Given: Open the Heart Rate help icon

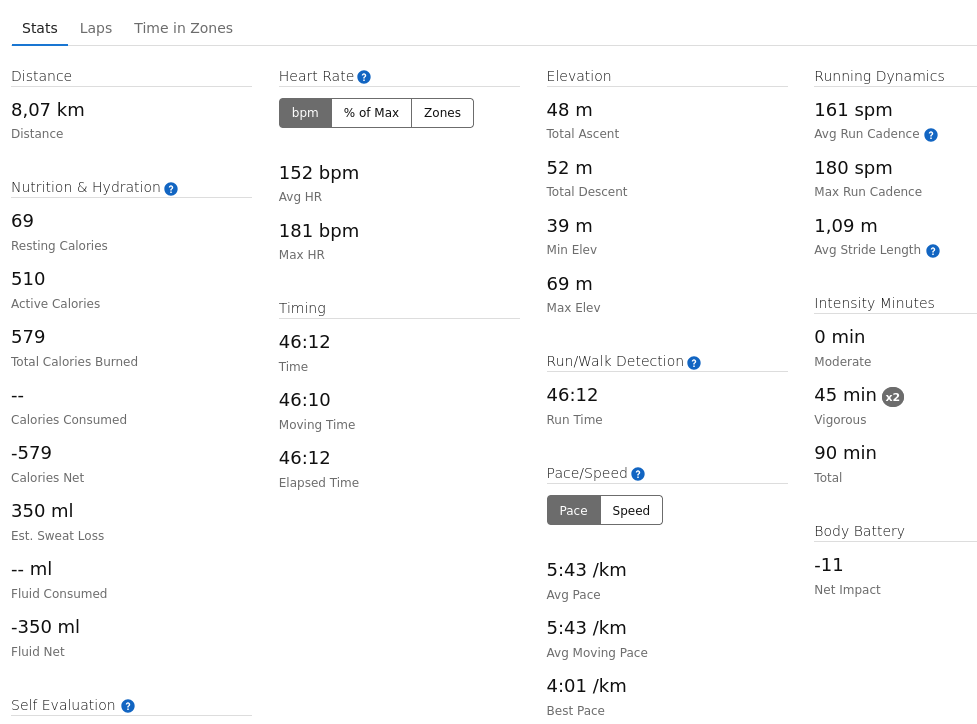Looking at the screenshot, I should (x=364, y=77).
